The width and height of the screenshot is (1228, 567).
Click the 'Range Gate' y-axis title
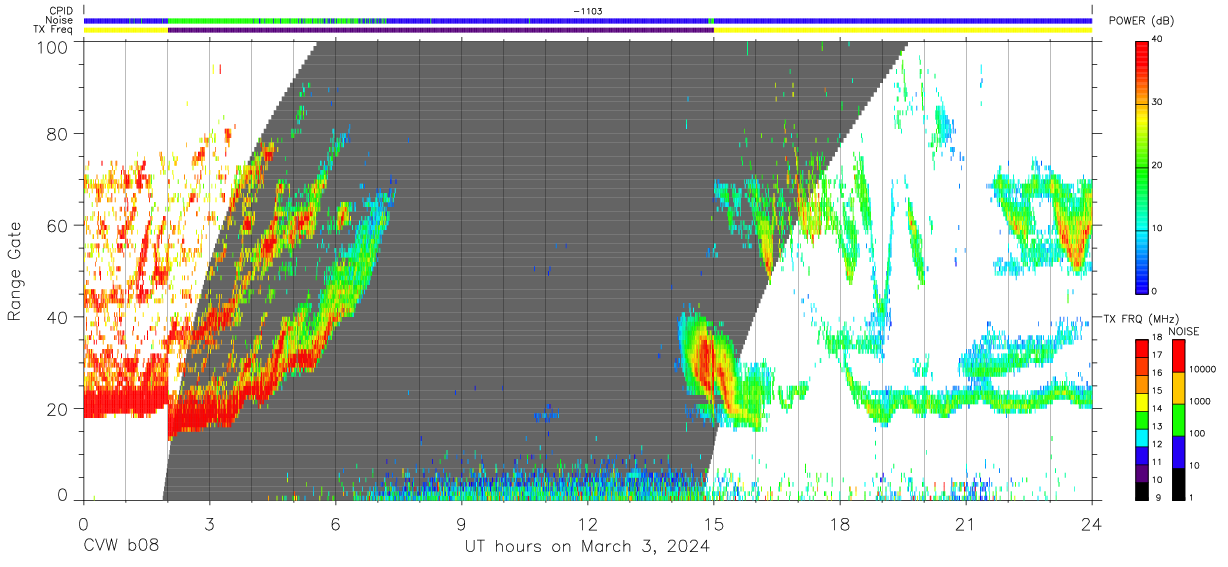point(16,271)
